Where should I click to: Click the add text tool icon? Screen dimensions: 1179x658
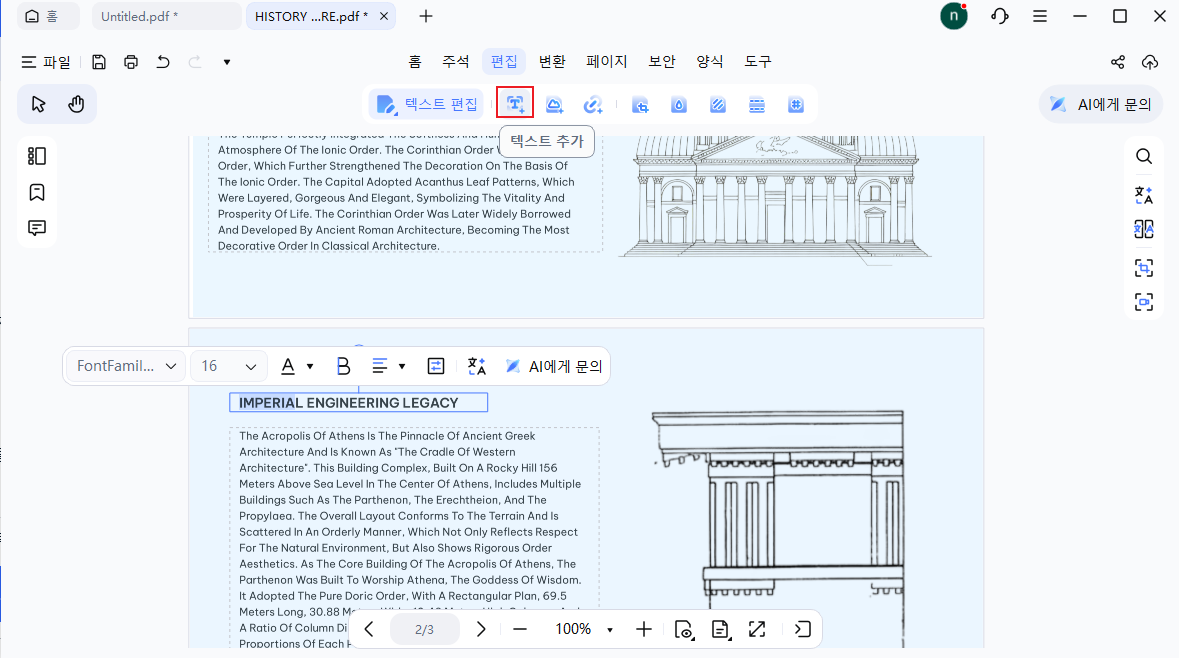click(515, 103)
